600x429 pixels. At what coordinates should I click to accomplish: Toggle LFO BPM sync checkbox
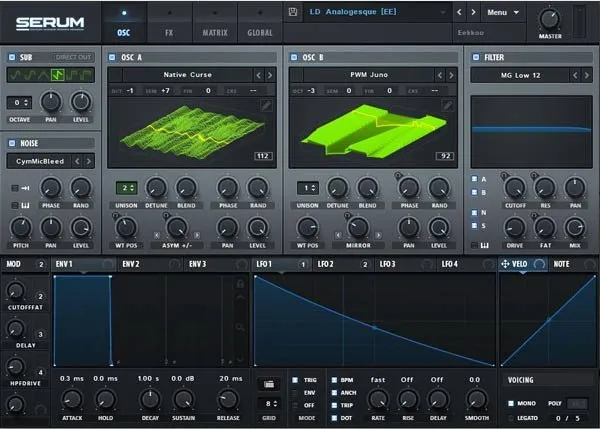334,380
